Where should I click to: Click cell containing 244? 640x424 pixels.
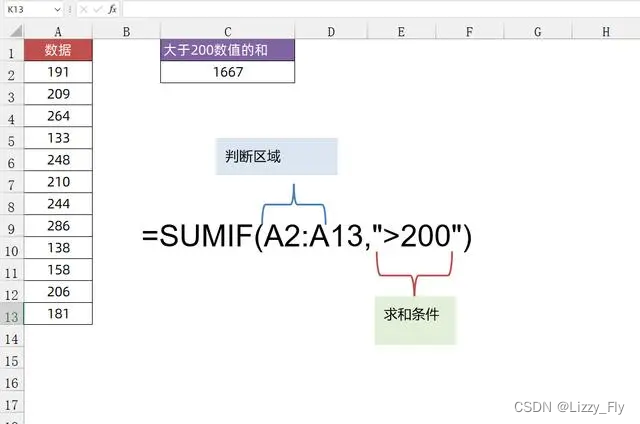(58, 204)
